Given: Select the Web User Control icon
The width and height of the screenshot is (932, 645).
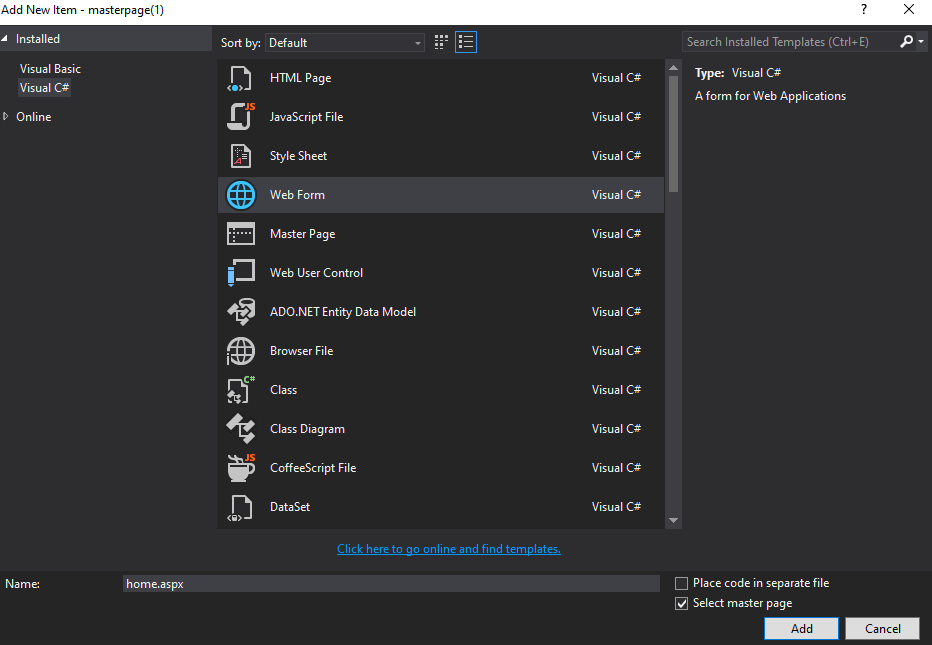Looking at the screenshot, I should pos(240,273).
